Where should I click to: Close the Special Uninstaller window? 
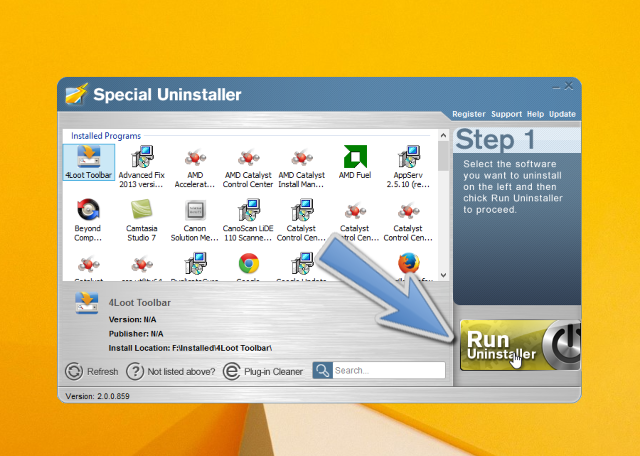pyautogui.click(x=569, y=86)
